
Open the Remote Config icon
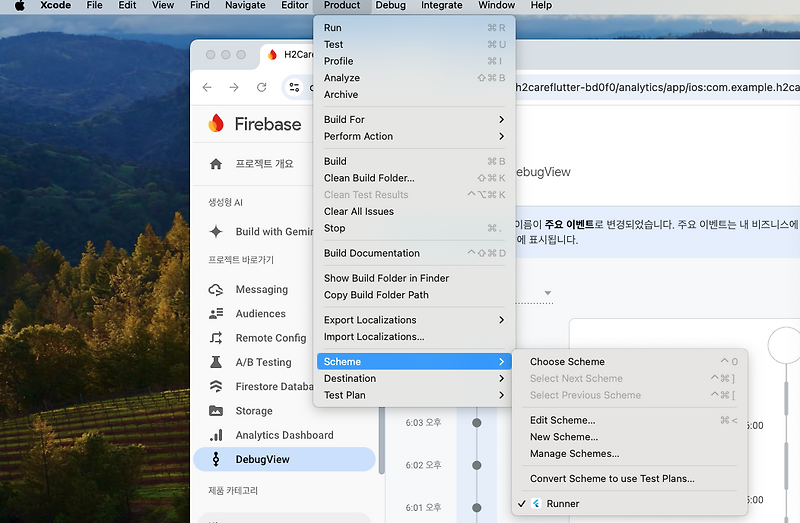click(x=216, y=338)
